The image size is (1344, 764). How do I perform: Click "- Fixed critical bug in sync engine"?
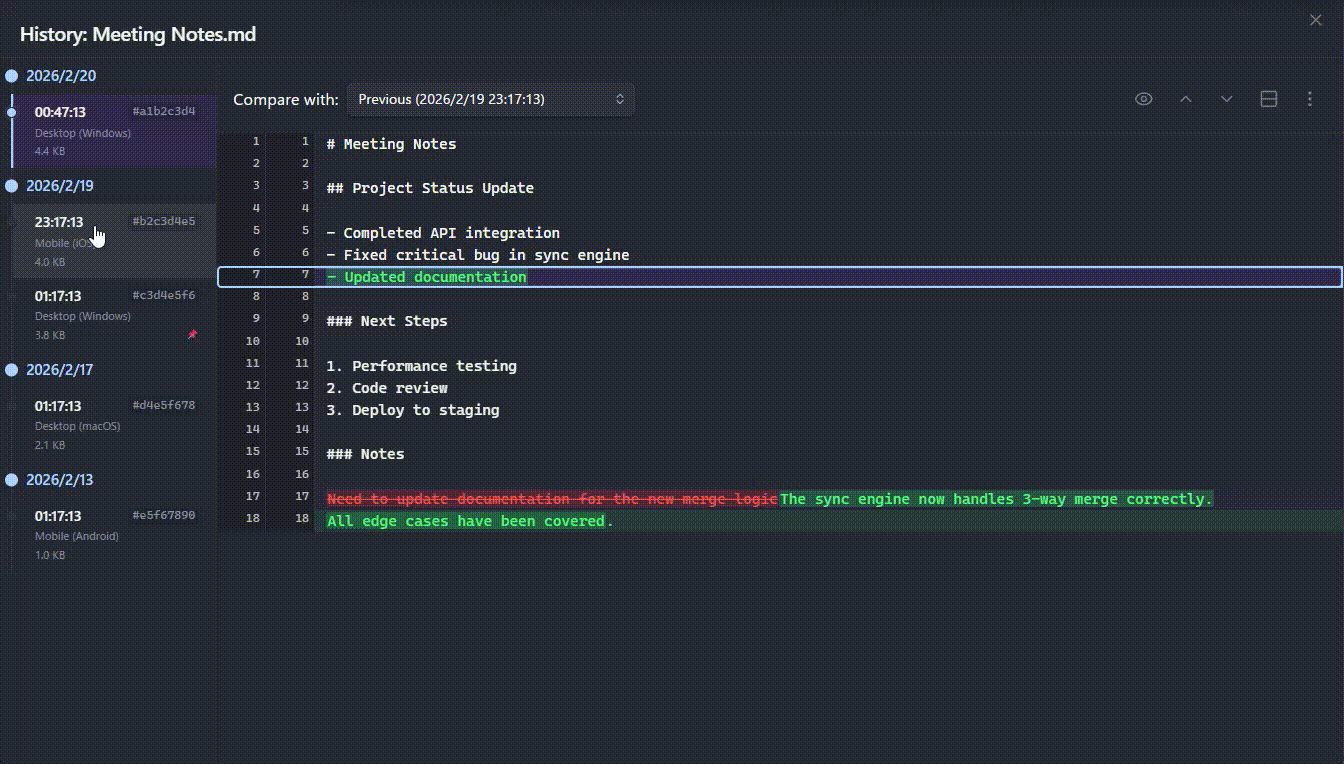pos(478,255)
